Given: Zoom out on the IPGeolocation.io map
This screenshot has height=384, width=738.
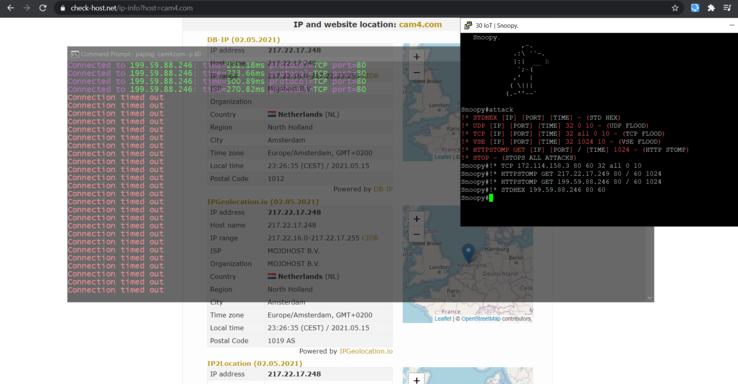Looking at the screenshot, I should [417, 234].
